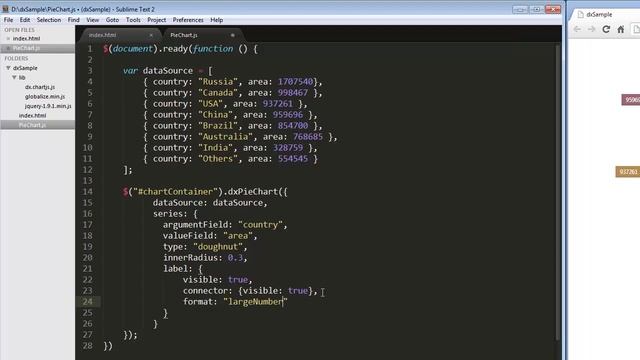
Task: Open jquery-1.9.1.min.js in sidebar
Action: pos(48,106)
